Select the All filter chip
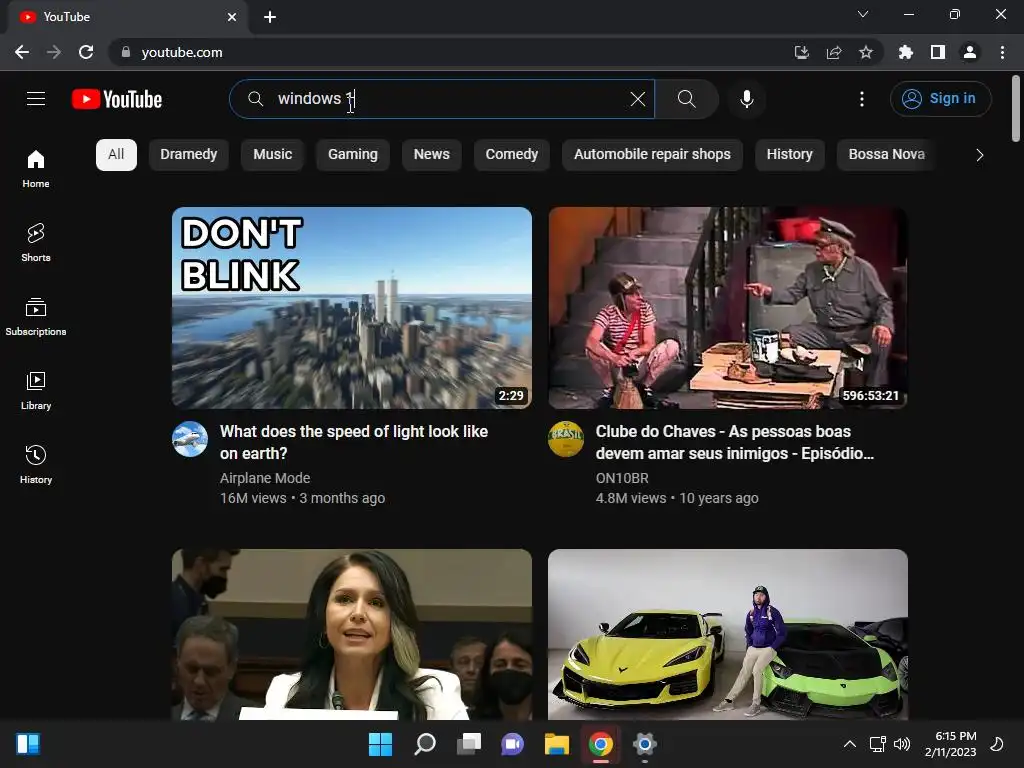The width and height of the screenshot is (1024, 768). (x=116, y=155)
